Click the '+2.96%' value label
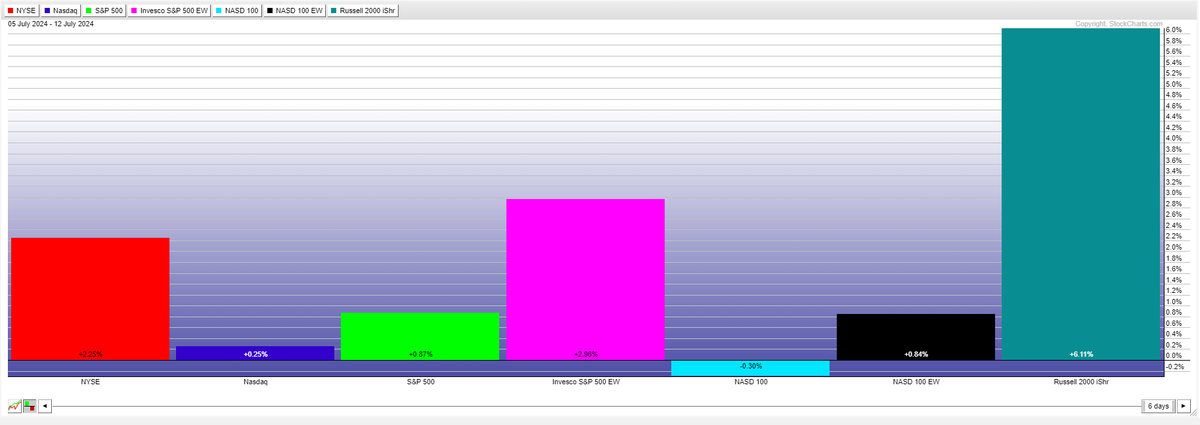Viewport: 1200px width, 425px height. (585, 354)
